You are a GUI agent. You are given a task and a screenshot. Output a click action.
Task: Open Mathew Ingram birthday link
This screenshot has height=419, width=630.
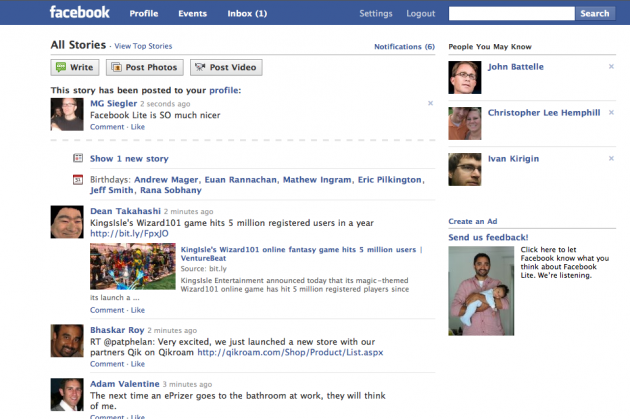click(x=317, y=180)
